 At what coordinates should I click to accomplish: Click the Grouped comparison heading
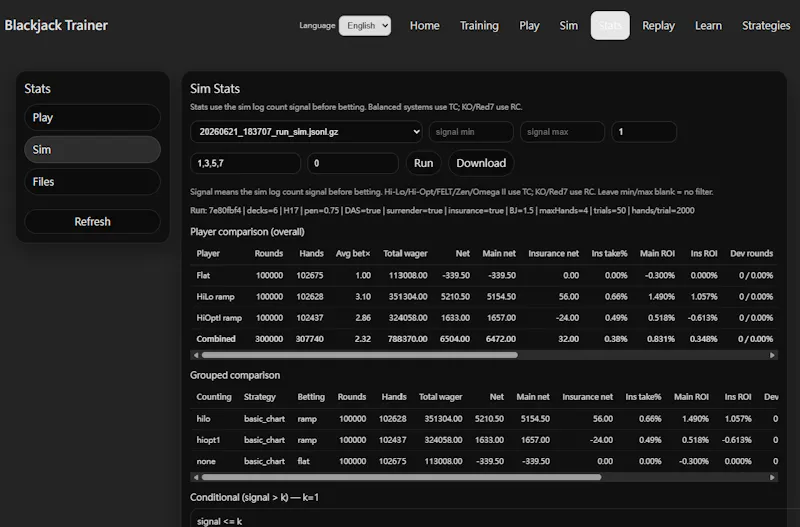pos(235,375)
